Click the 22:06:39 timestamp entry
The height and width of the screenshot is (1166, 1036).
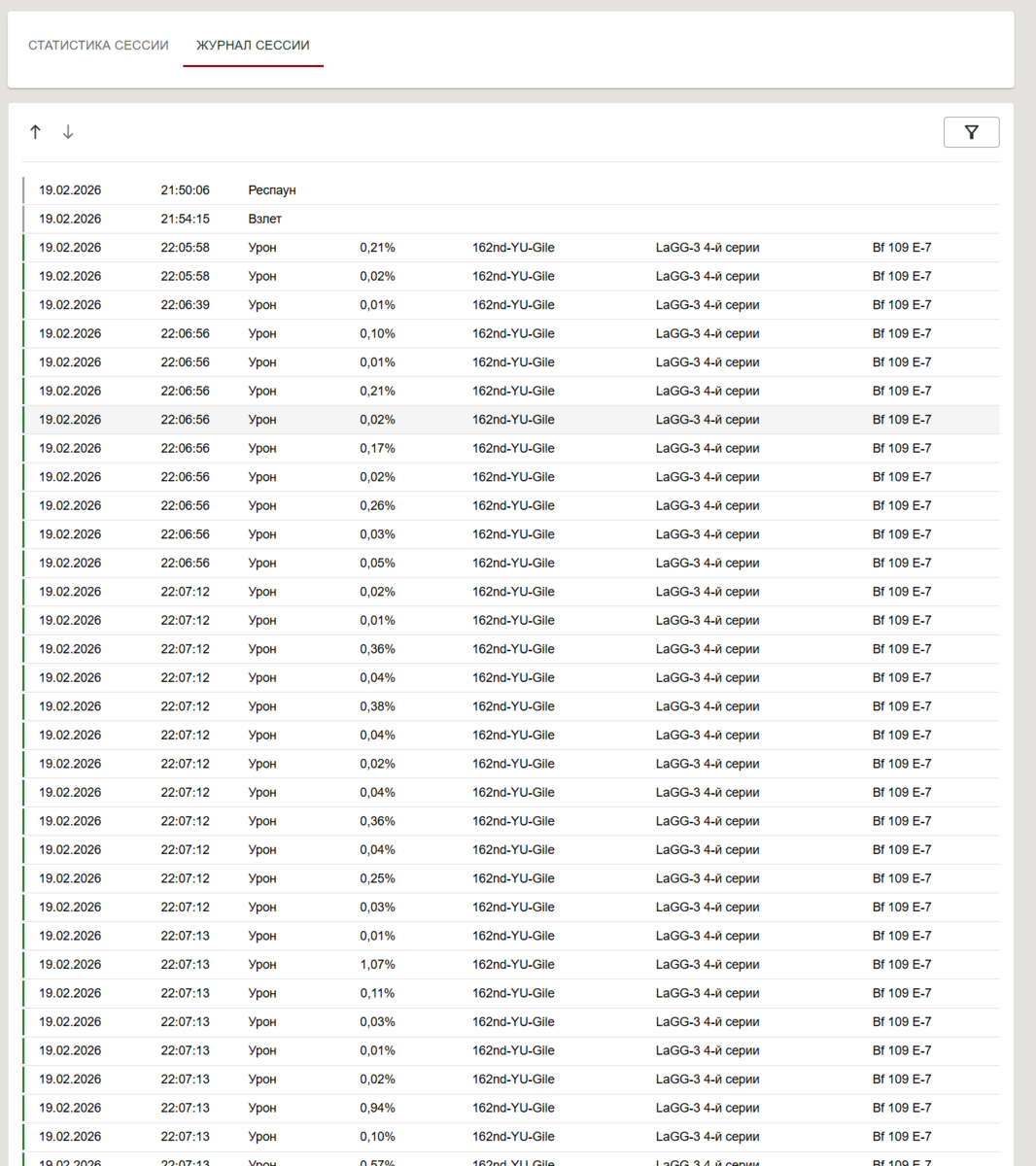pos(185,305)
